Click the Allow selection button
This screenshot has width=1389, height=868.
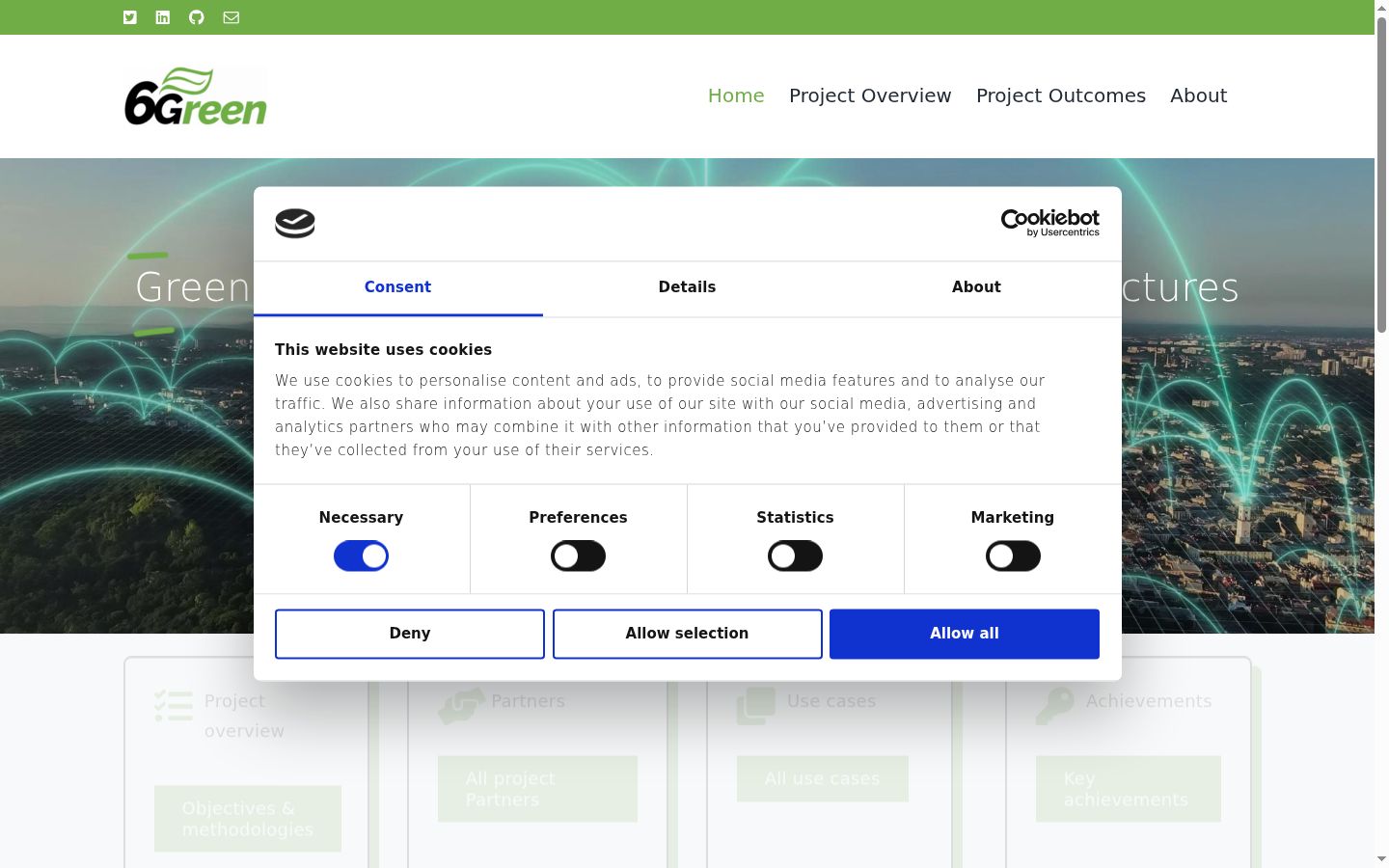pyautogui.click(x=688, y=634)
